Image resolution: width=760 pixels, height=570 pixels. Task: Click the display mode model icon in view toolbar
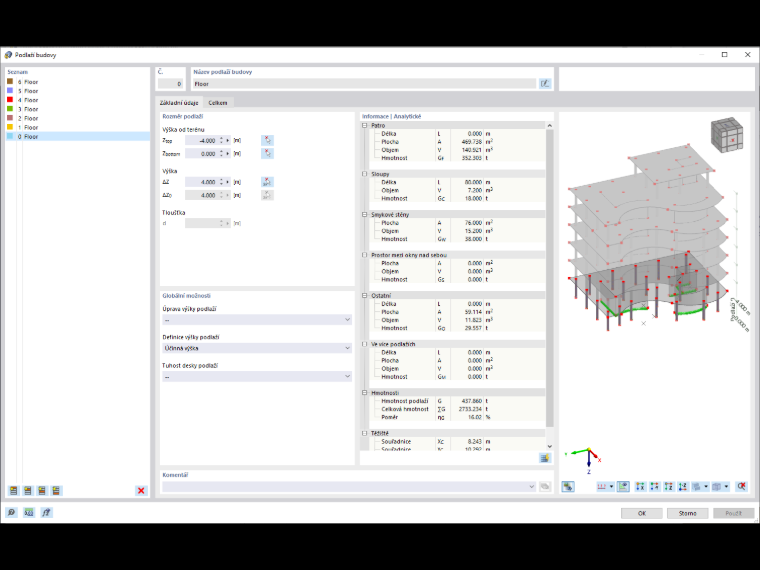697,486
